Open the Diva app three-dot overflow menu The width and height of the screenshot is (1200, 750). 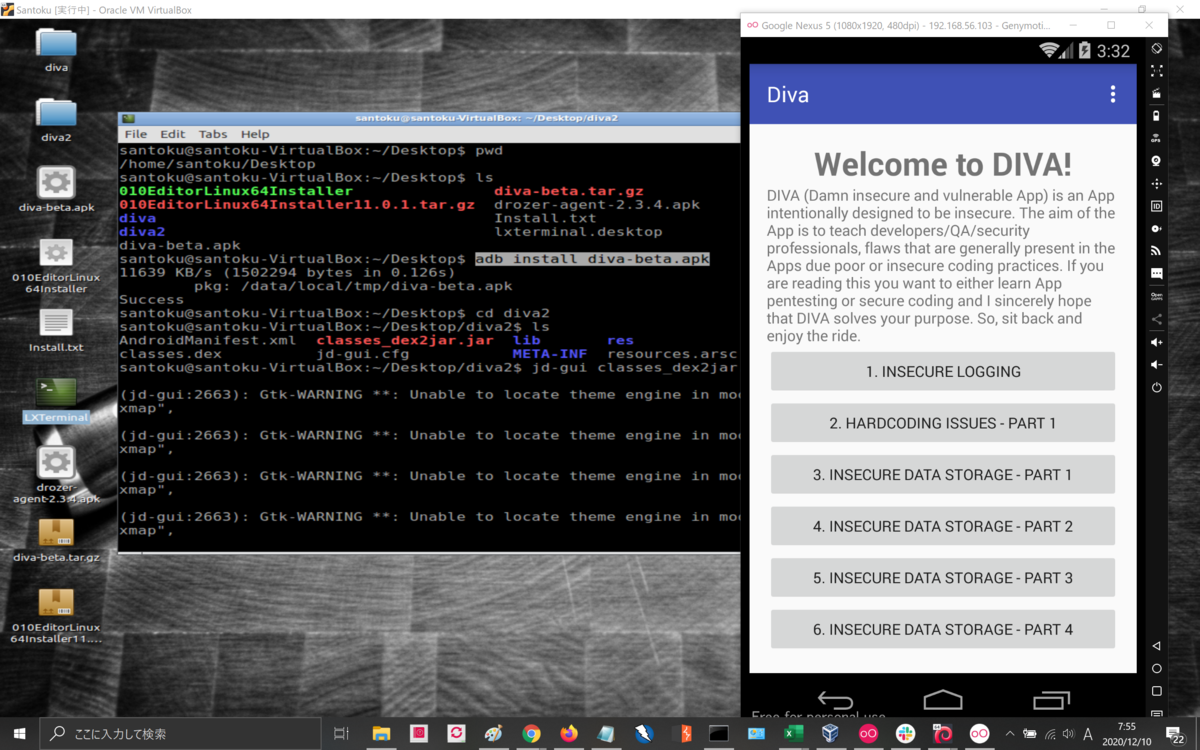click(x=1112, y=94)
